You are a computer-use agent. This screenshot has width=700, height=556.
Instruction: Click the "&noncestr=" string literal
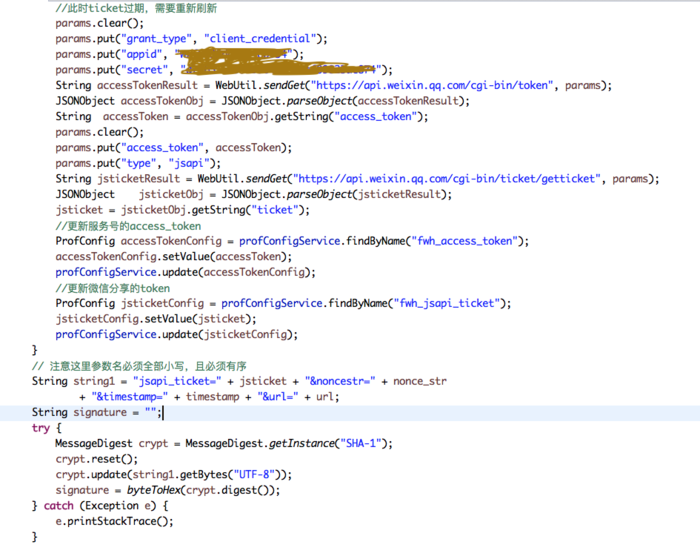point(340,381)
